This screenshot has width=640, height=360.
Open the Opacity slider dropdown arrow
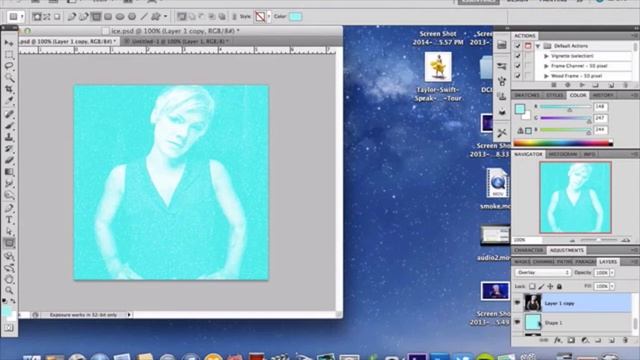612,273
